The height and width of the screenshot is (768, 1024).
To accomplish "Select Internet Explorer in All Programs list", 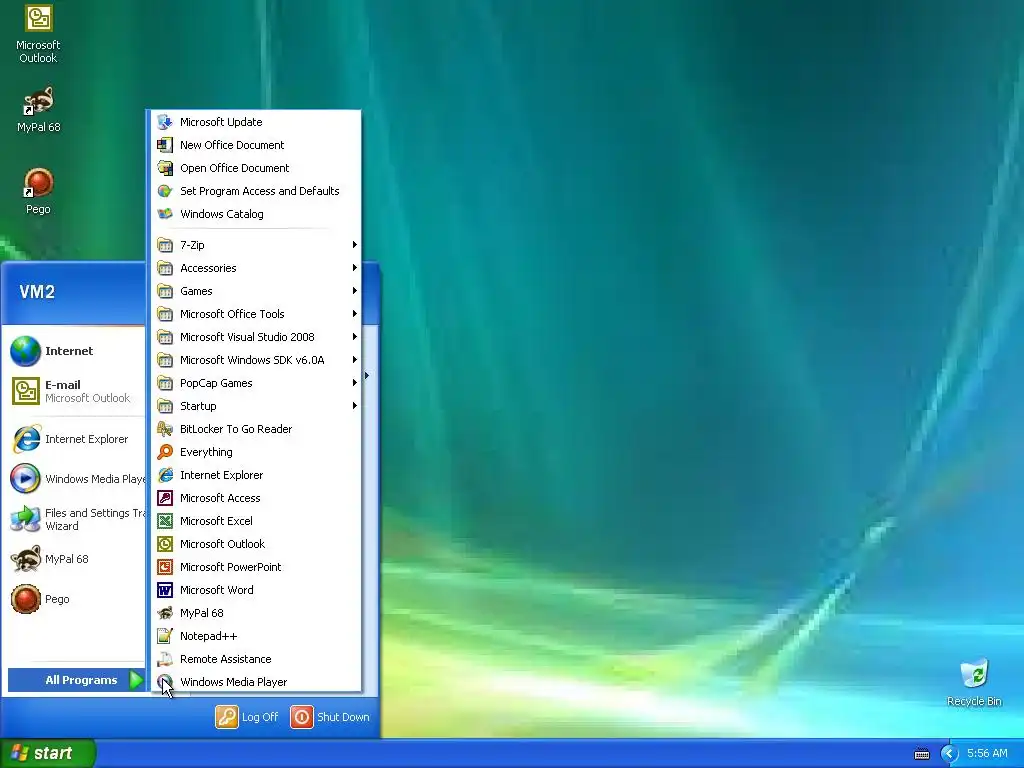I will point(256,475).
